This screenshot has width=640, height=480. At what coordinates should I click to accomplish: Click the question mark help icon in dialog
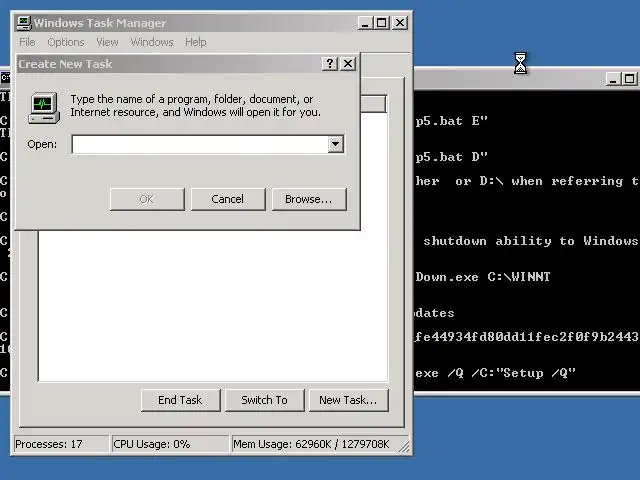click(x=329, y=64)
